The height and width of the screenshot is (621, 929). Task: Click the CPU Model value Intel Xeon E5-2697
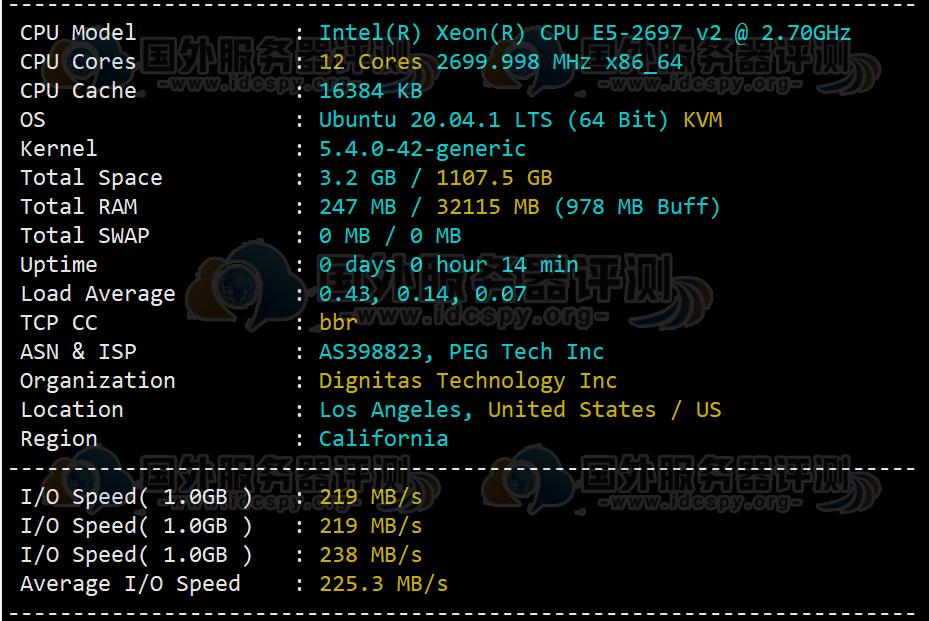(x=585, y=33)
